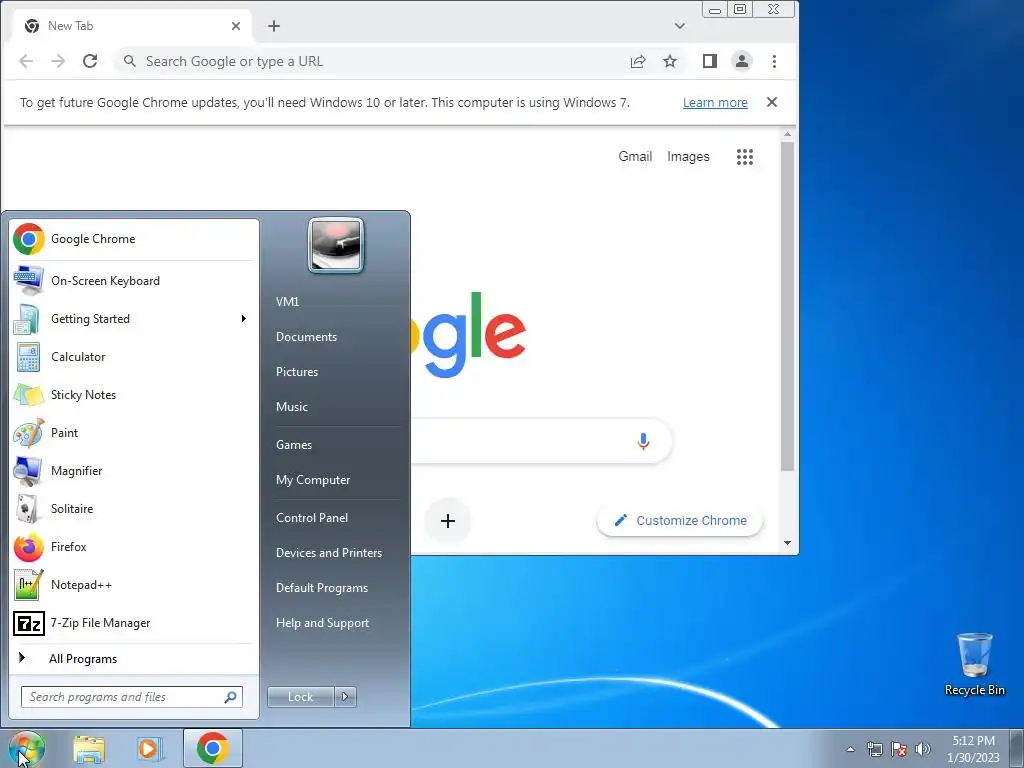1024x768 pixels.
Task: Reload the Chrome page
Action: [90, 61]
